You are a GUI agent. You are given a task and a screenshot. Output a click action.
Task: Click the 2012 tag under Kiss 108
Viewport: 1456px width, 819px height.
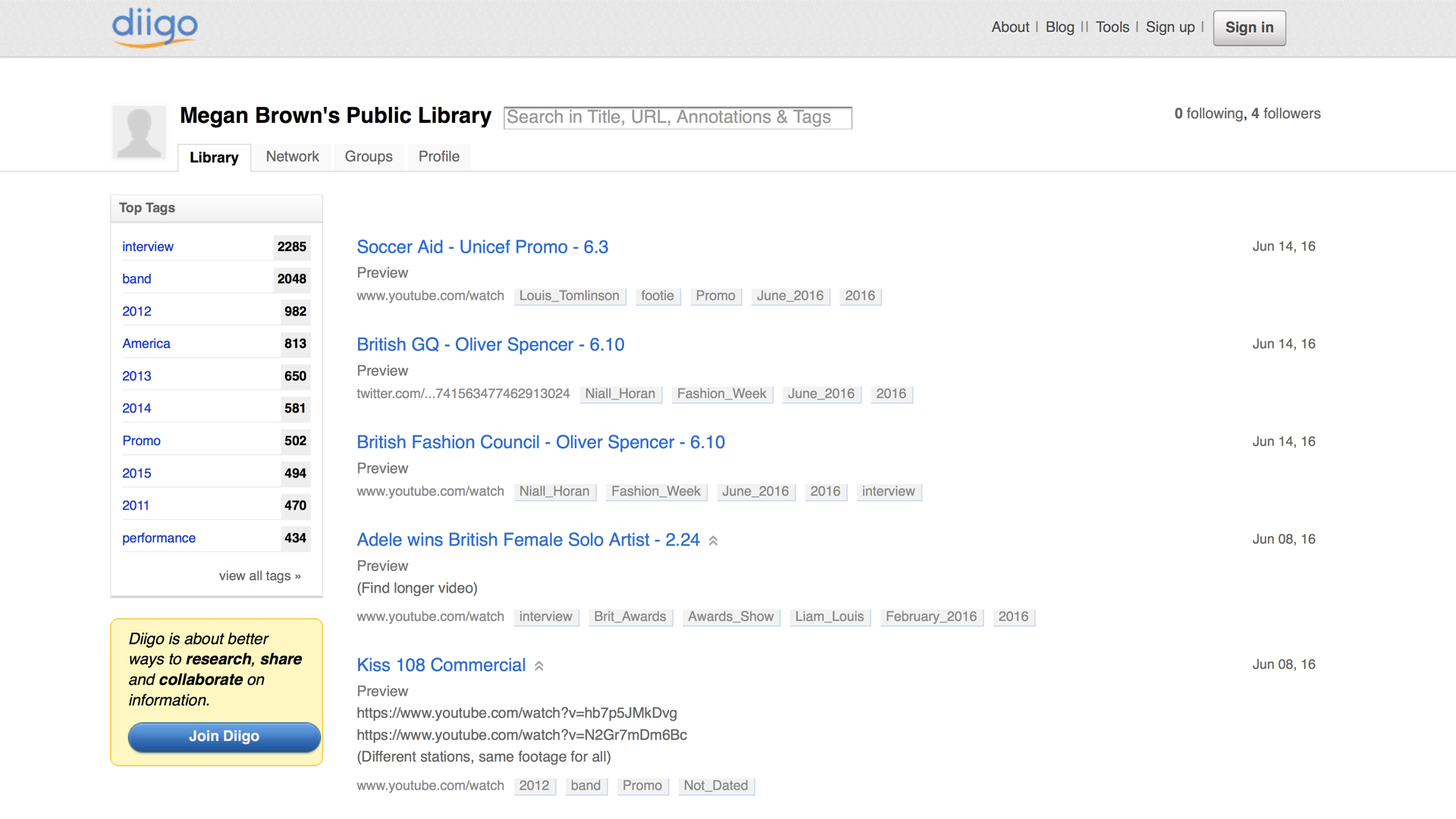[535, 786]
